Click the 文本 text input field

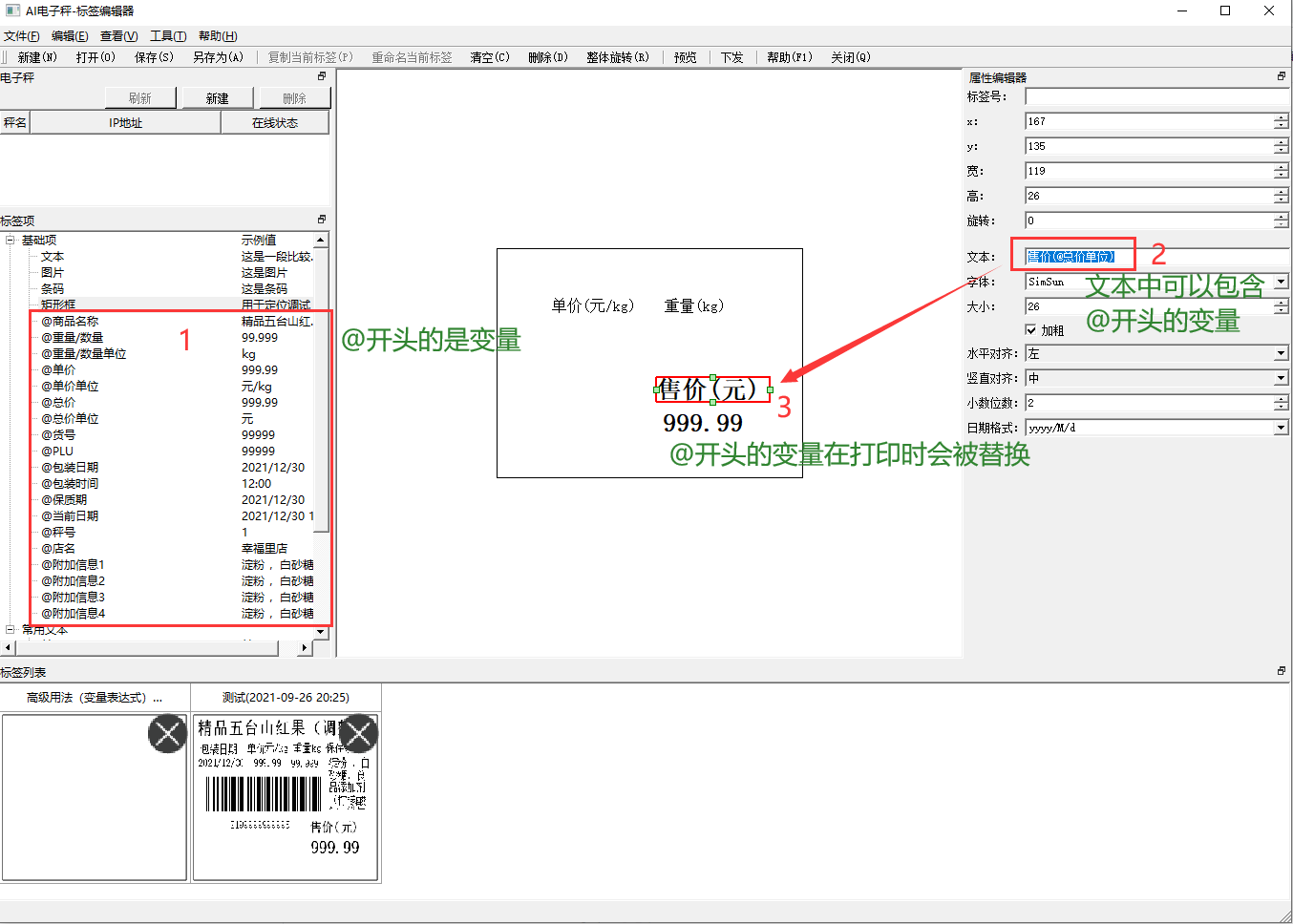1156,257
